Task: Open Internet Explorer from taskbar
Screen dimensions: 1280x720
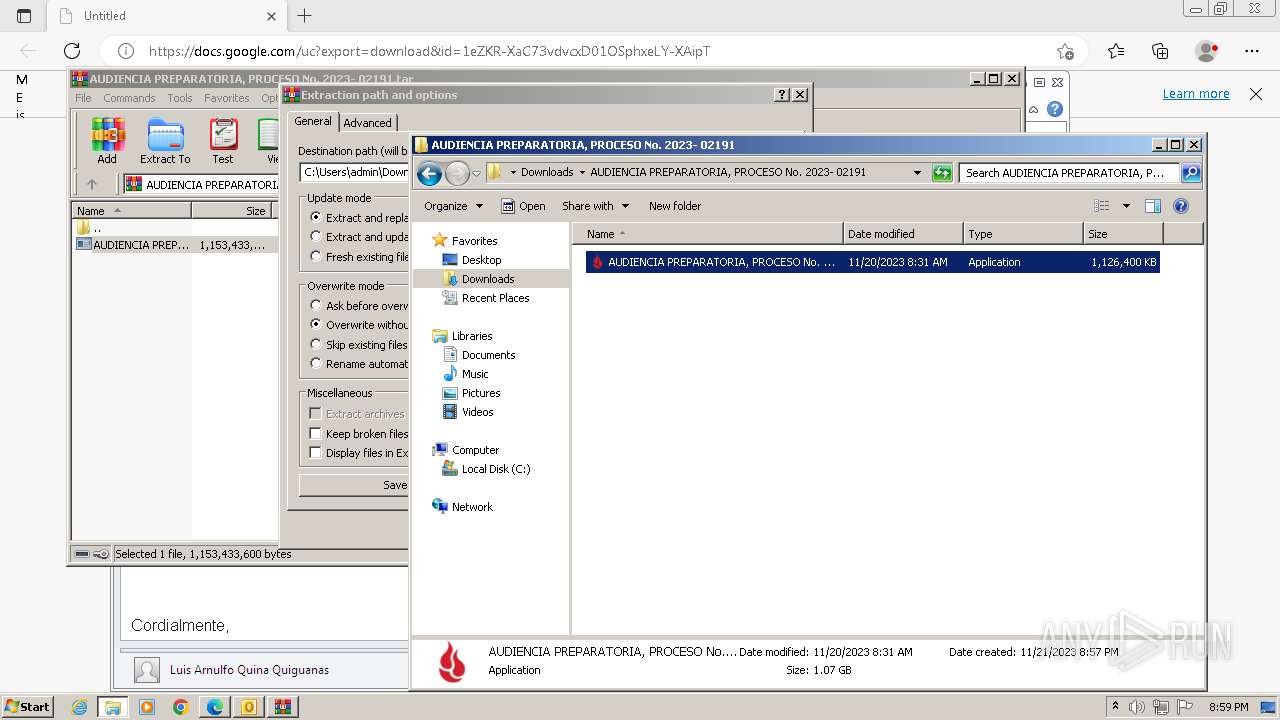Action: click(80, 707)
